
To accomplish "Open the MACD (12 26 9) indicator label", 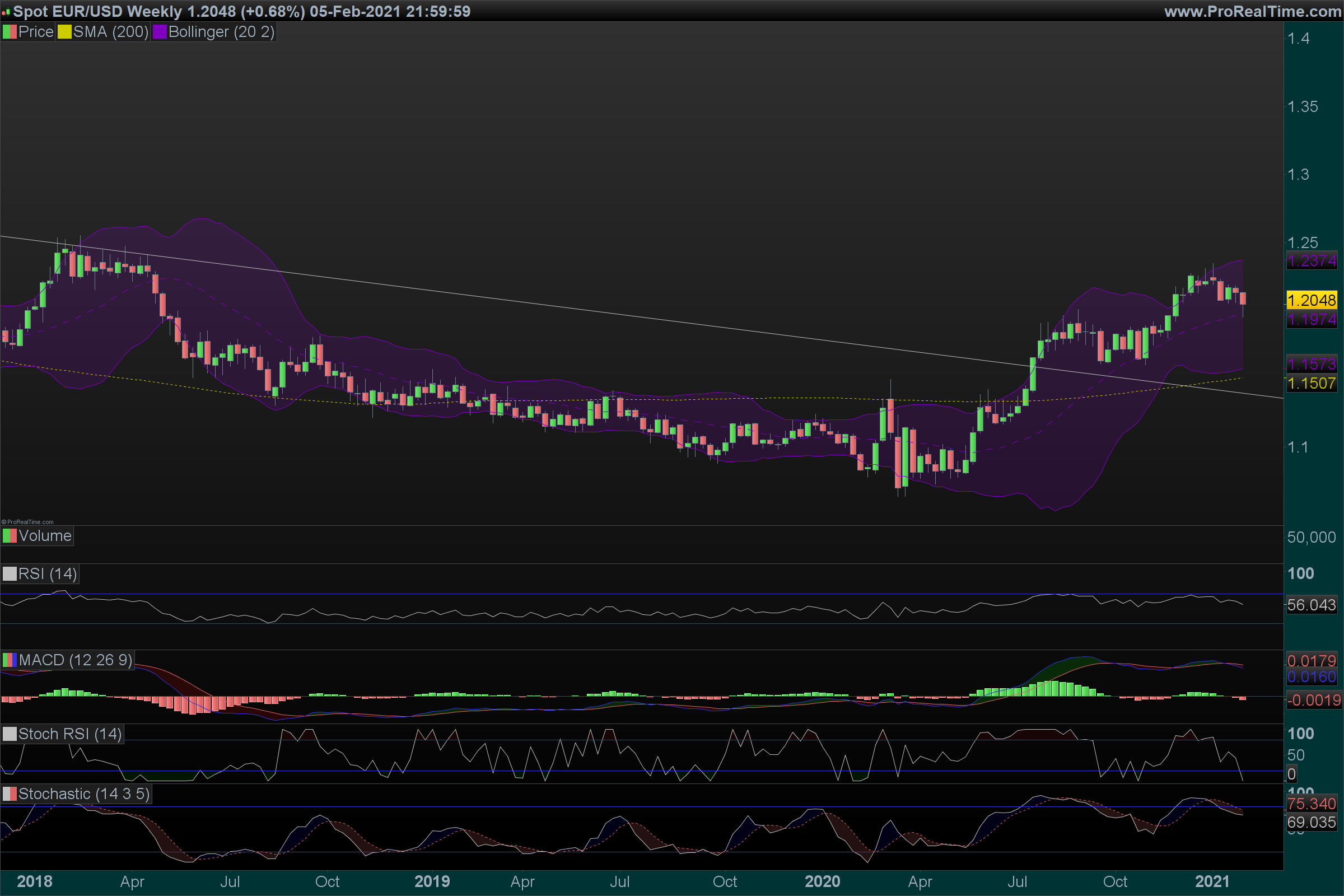I will point(76,660).
